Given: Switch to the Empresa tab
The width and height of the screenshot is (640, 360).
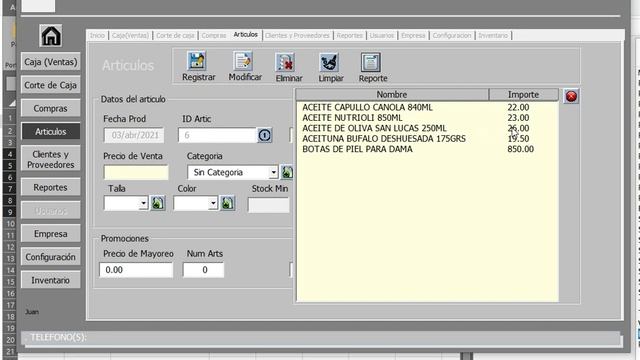Looking at the screenshot, I should (413, 36).
